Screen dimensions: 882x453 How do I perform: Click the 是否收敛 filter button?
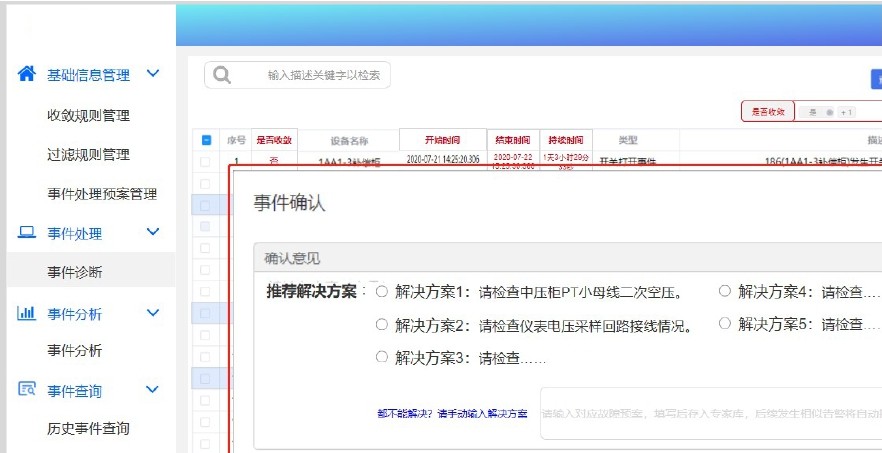coord(767,112)
